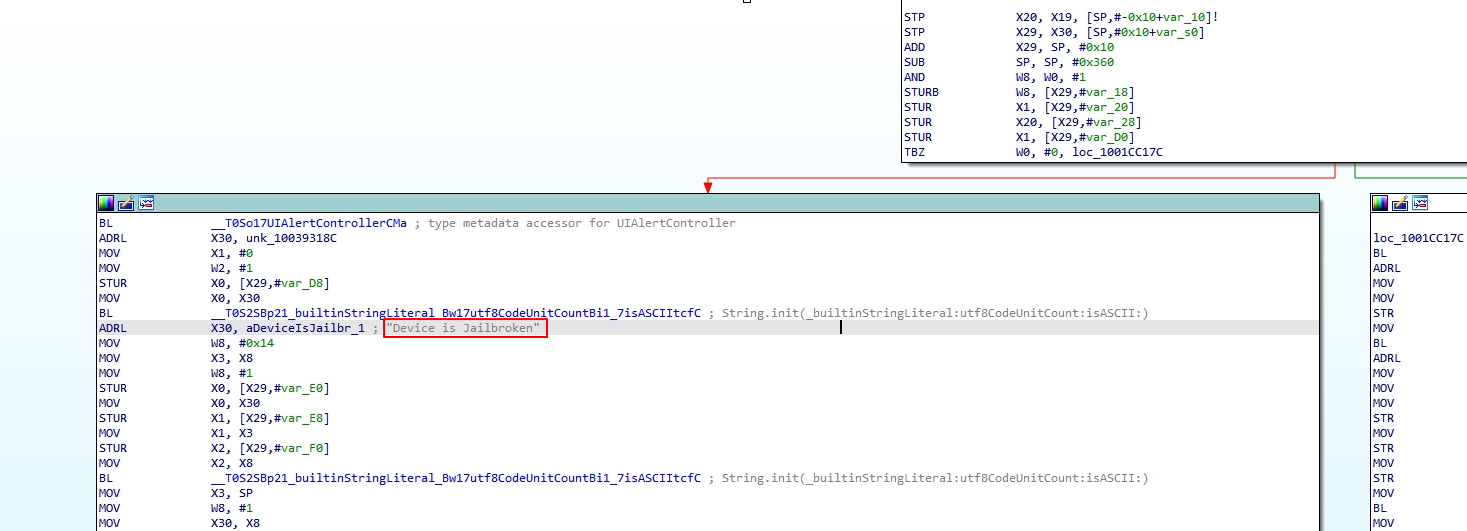Image resolution: width=1467 pixels, height=531 pixels.
Task: Open node color picker on UIAlertController block
Action: (106, 203)
